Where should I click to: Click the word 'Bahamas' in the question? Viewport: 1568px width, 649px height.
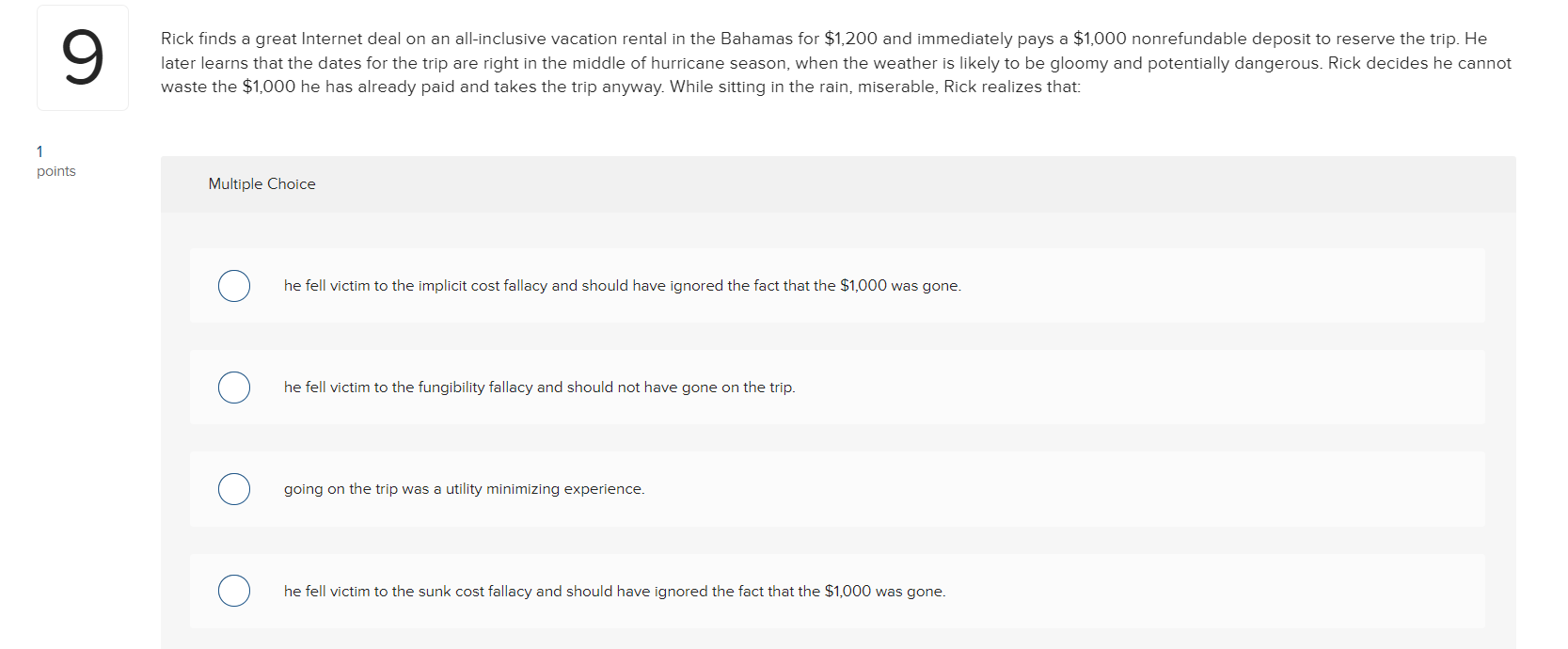click(x=756, y=39)
